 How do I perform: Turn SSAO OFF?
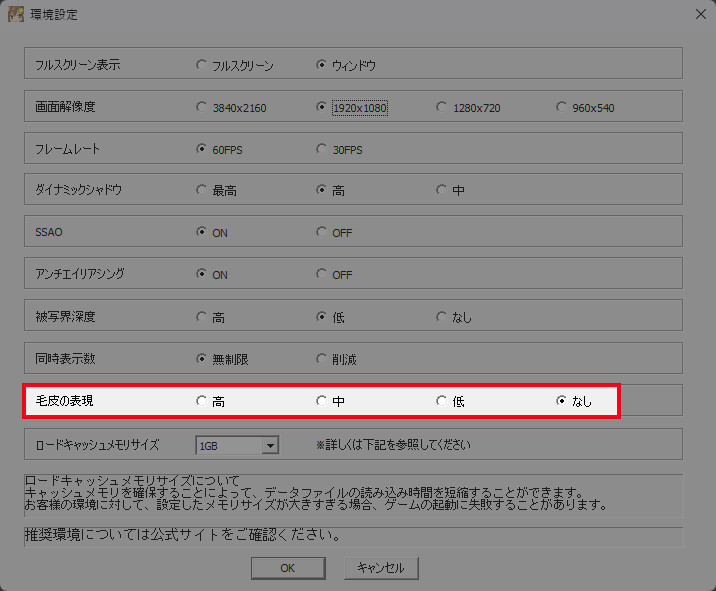tap(322, 233)
